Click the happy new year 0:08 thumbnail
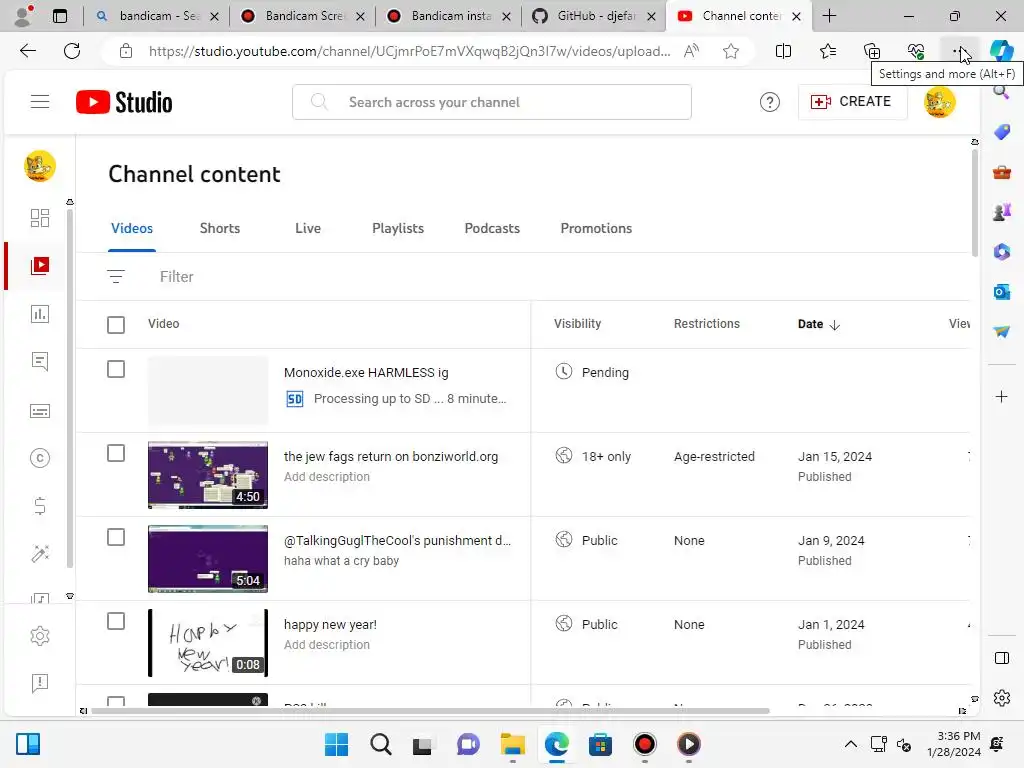Viewport: 1024px width, 768px height. [208, 643]
